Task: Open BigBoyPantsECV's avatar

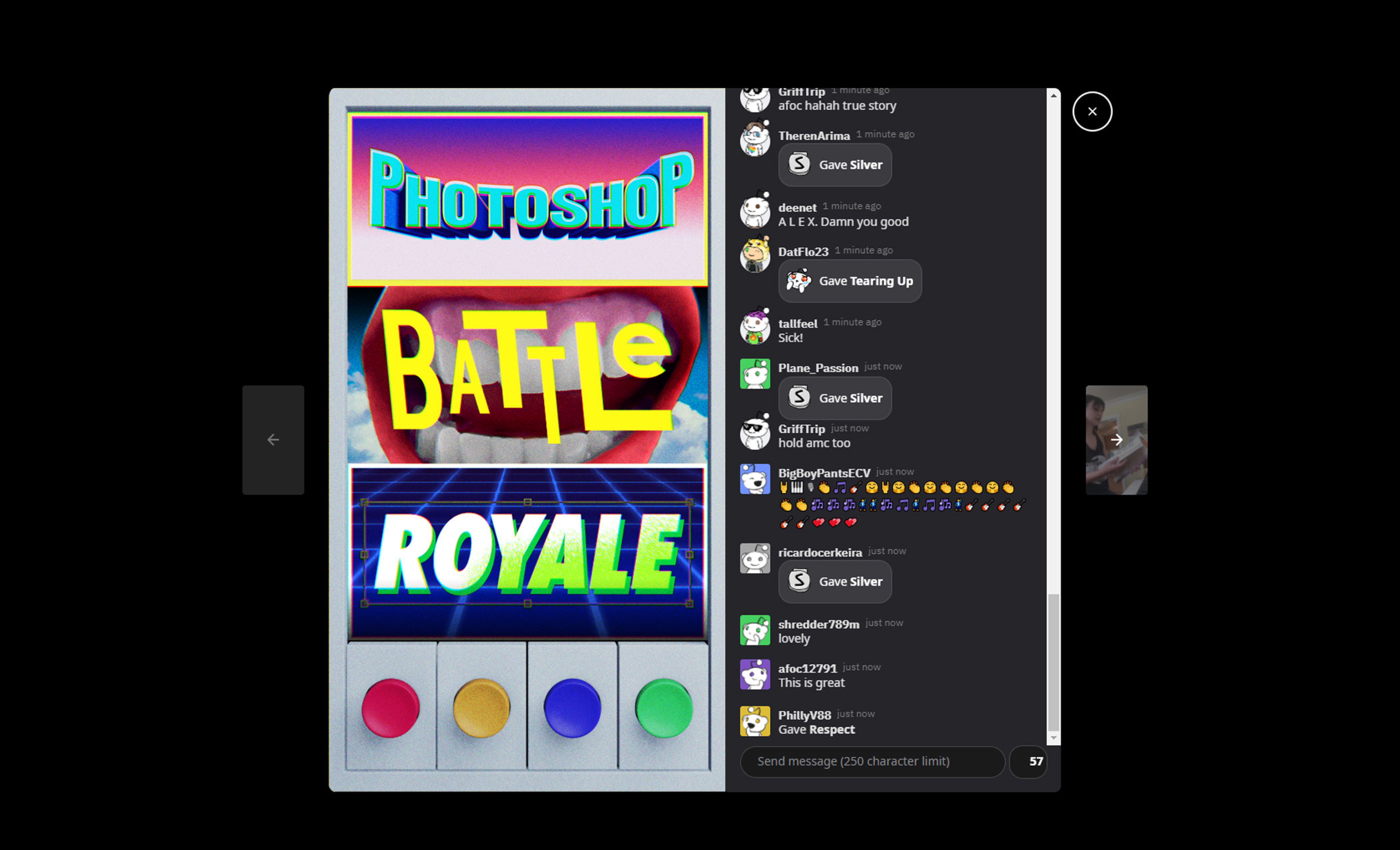Action: 755,478
